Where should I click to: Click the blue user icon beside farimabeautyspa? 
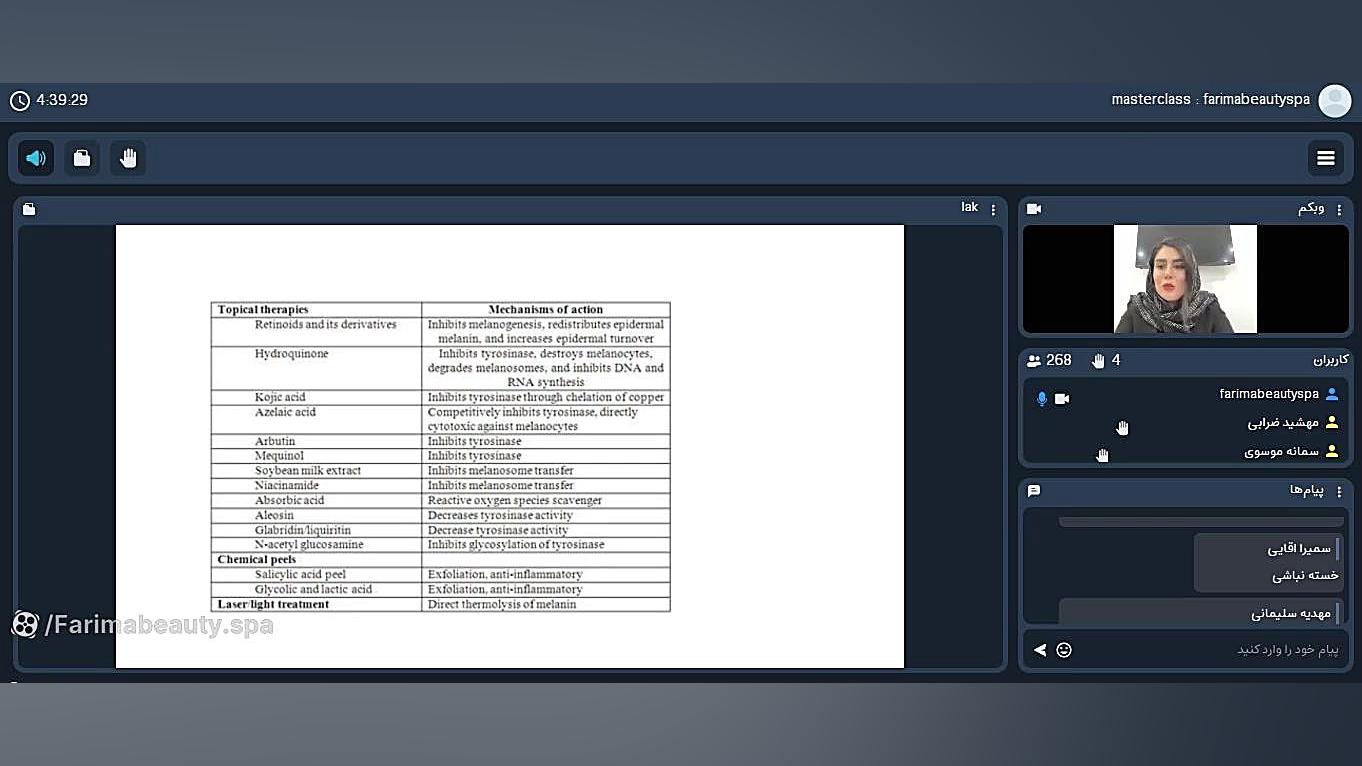[x=1331, y=395]
